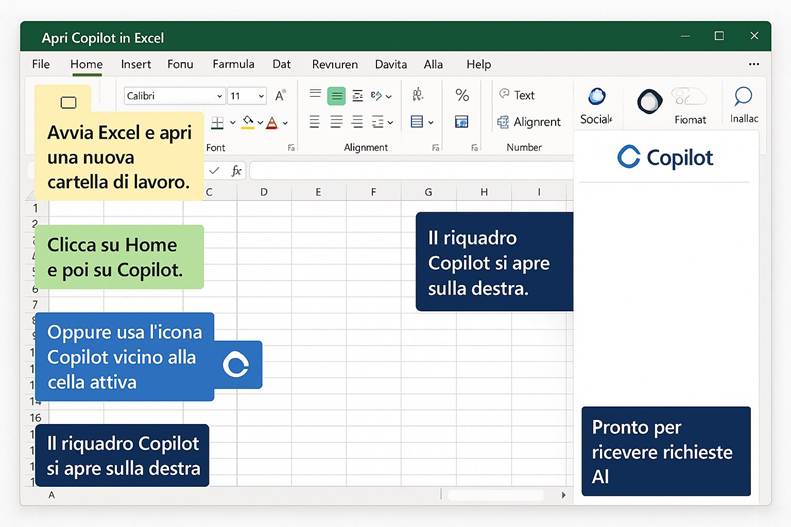791x527 pixels.
Task: Switch to the Fonu tab
Action: (x=180, y=64)
